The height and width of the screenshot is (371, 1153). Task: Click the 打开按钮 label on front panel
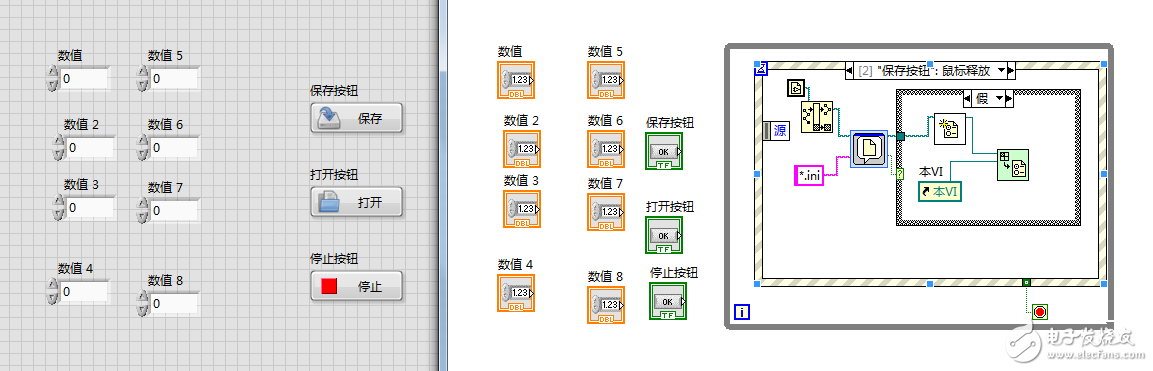click(335, 175)
